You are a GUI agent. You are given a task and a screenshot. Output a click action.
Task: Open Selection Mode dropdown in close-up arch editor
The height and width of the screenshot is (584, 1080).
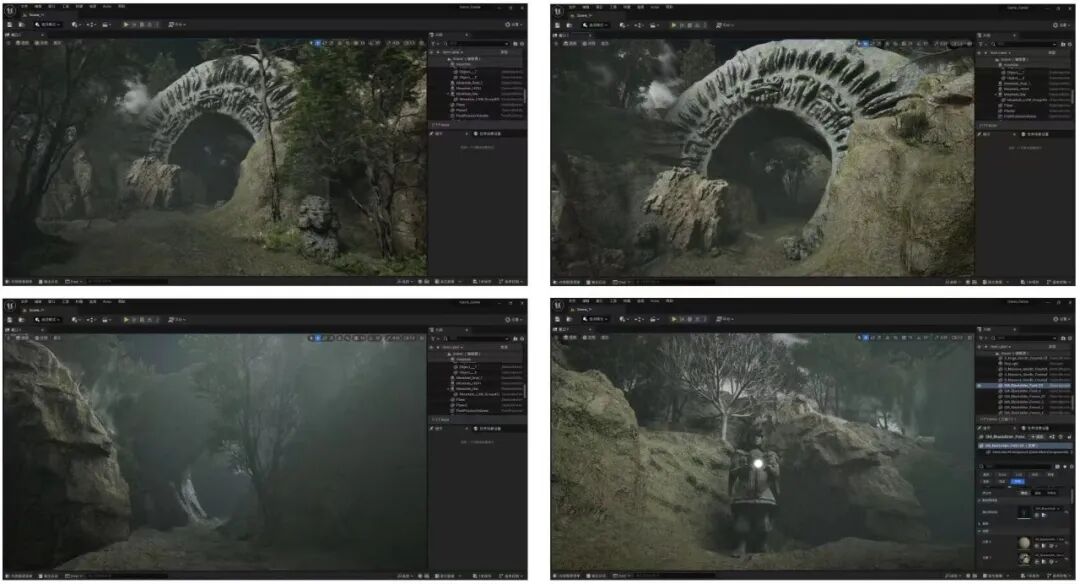coord(595,25)
